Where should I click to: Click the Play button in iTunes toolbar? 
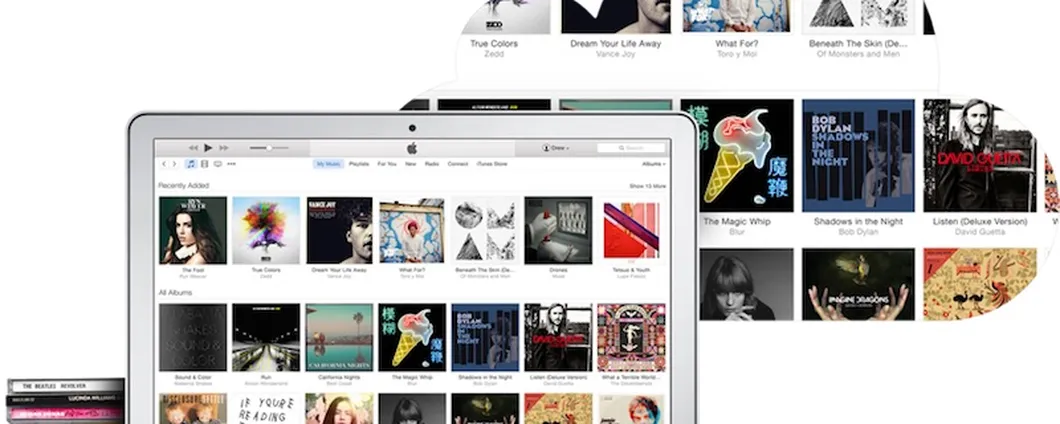(208, 147)
